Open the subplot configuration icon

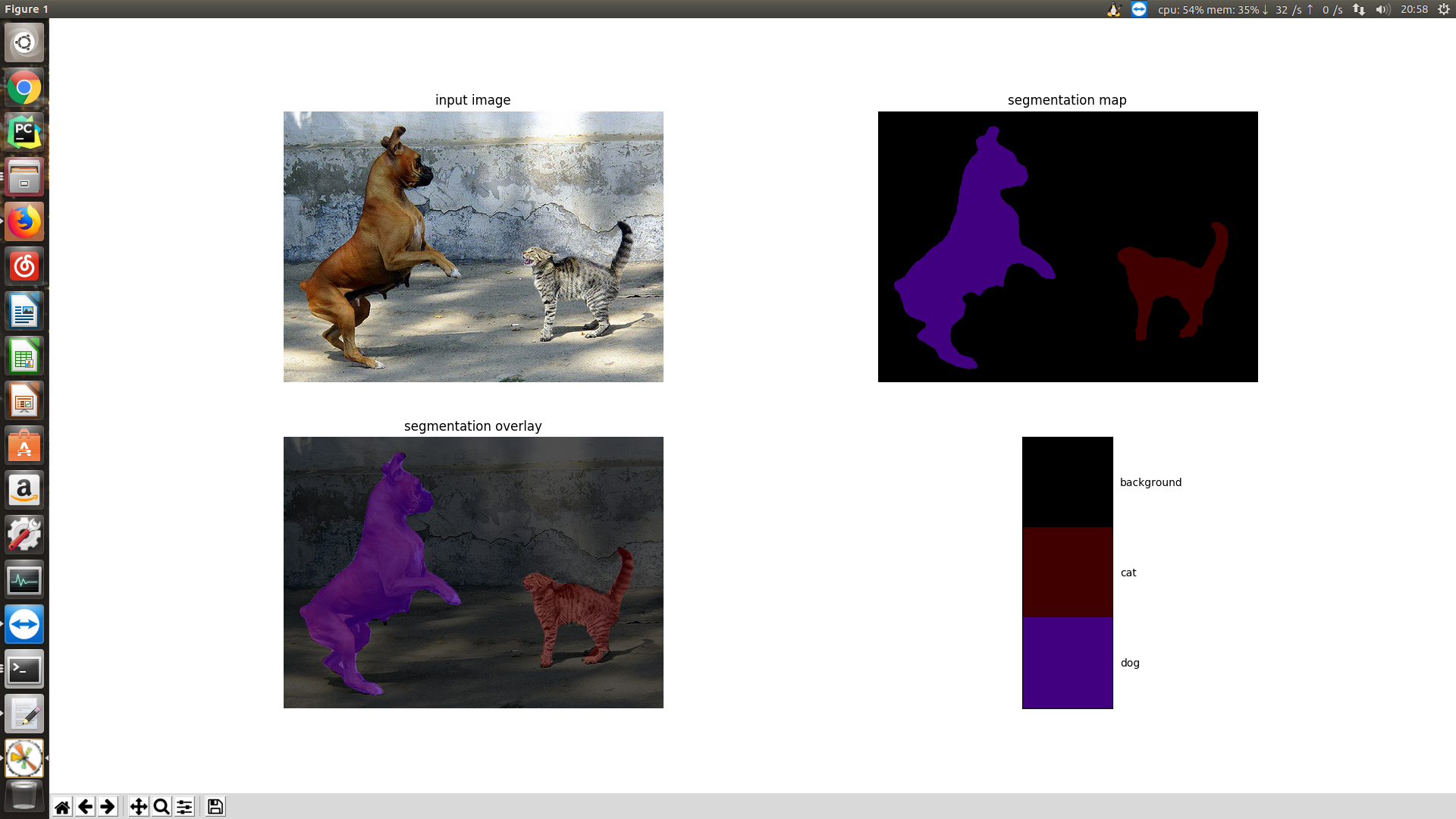click(184, 806)
